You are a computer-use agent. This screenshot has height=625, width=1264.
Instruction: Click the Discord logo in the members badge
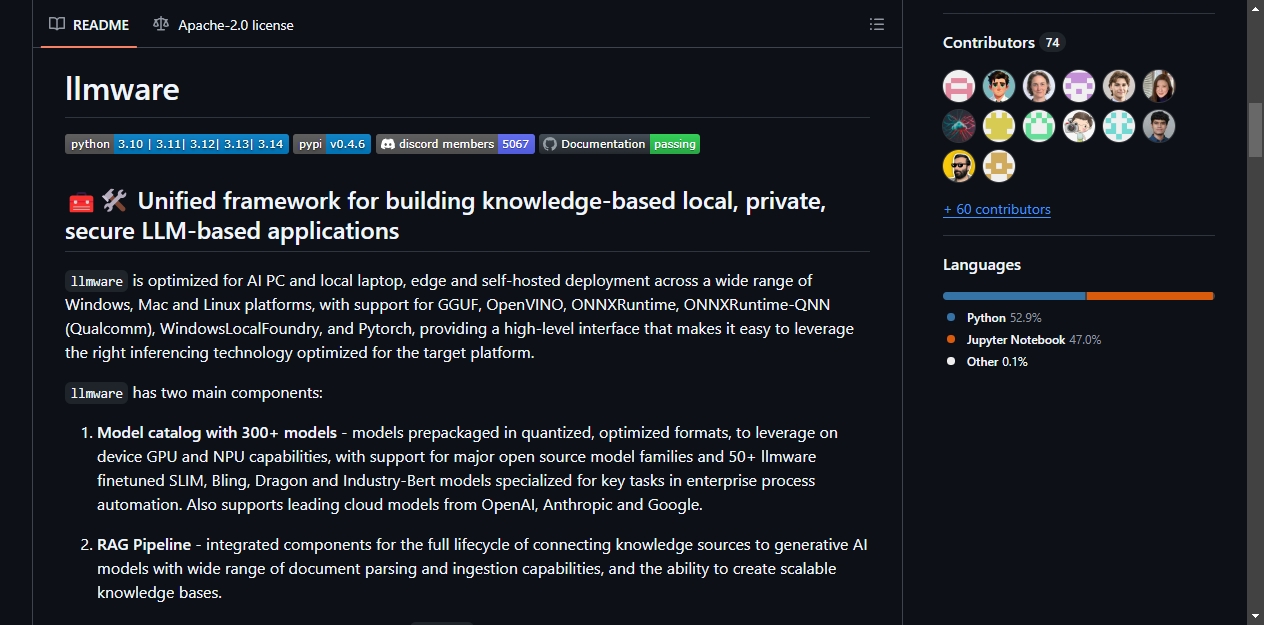click(x=388, y=144)
